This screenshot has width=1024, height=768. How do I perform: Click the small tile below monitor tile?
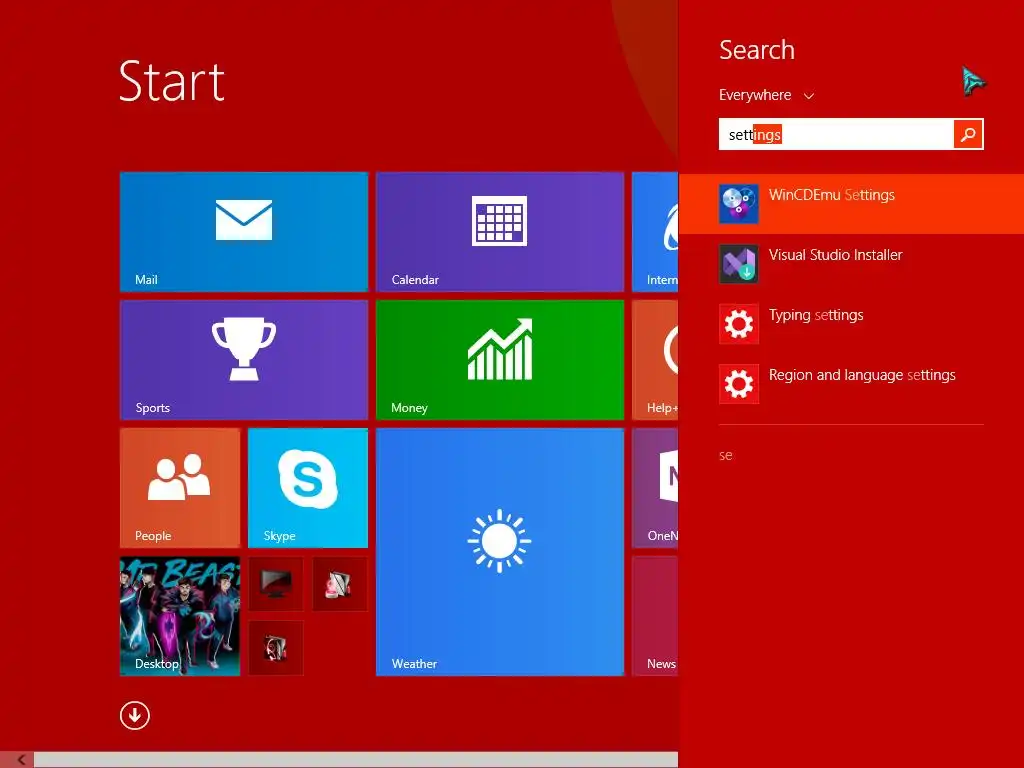coord(276,648)
